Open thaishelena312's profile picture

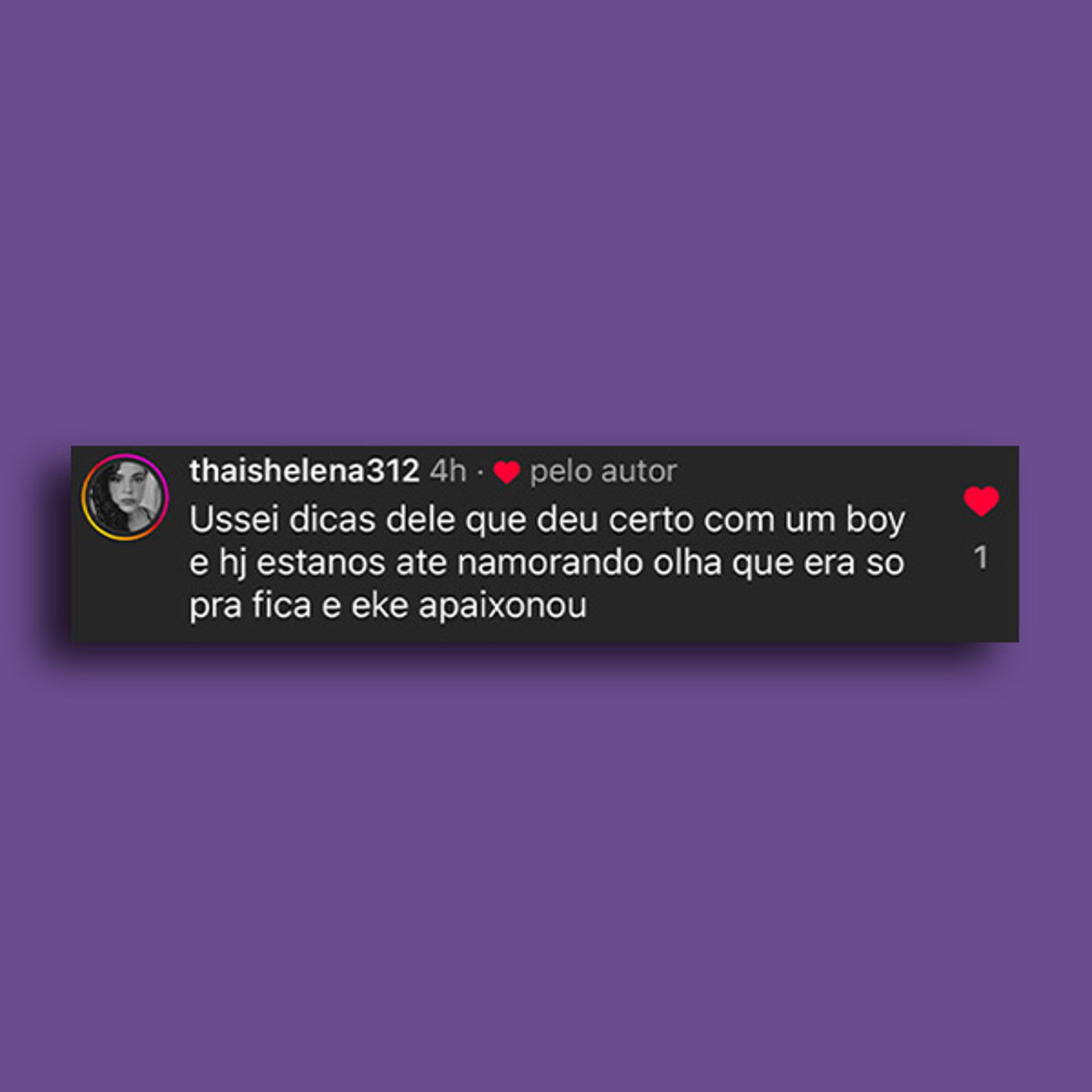coord(125,497)
